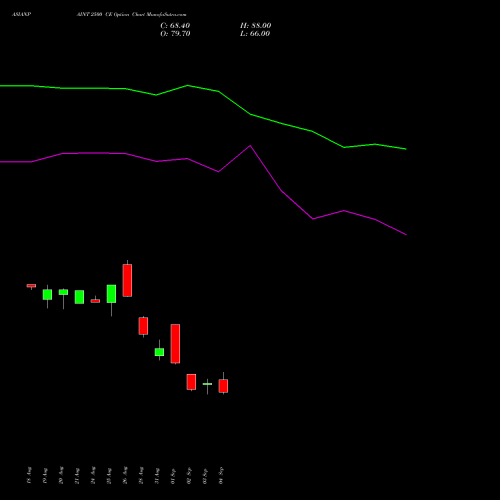The width and height of the screenshot is (500, 500).
Task: Select the 18 Aug date label
Action: [x=29, y=475]
